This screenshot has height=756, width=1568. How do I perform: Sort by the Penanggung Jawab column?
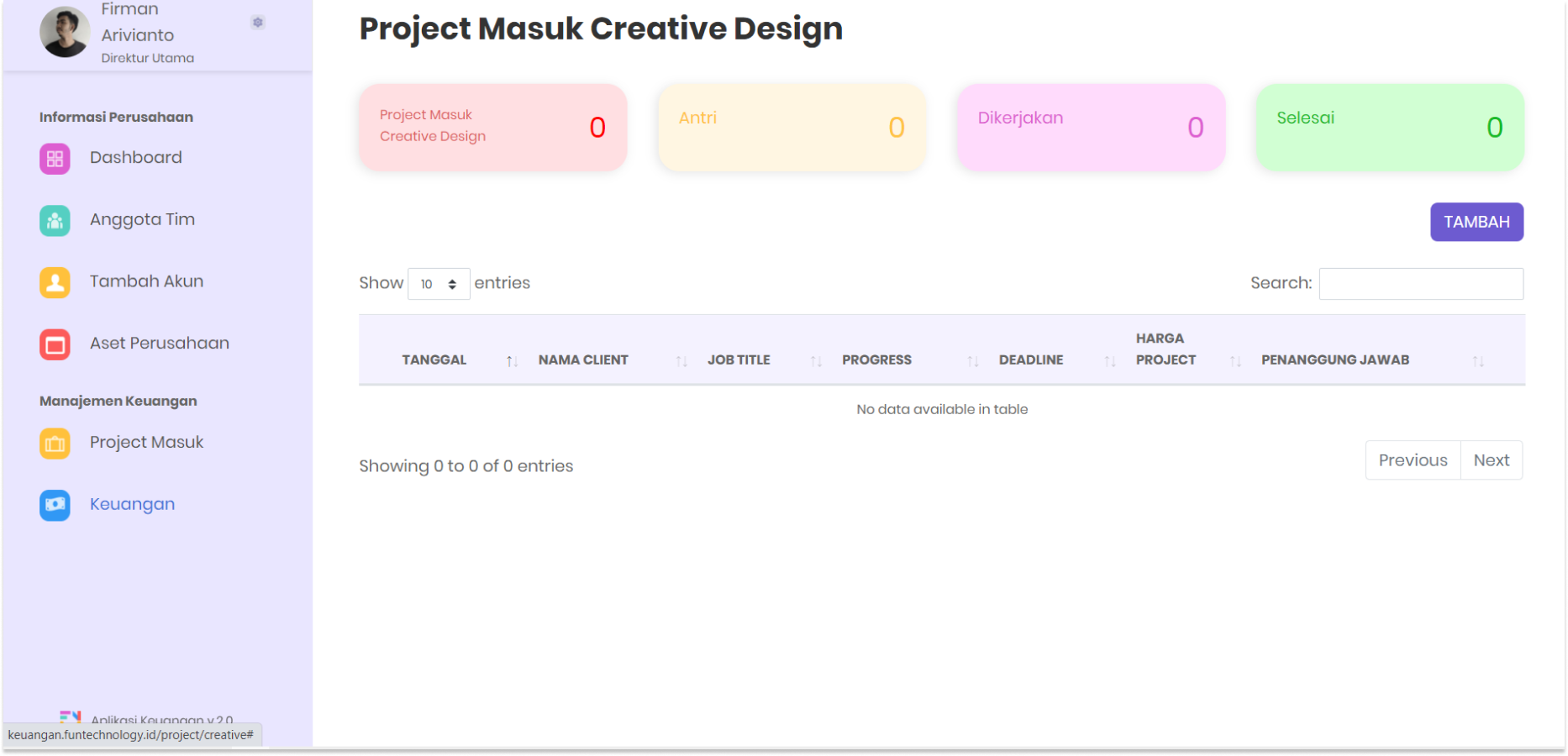coord(1334,360)
